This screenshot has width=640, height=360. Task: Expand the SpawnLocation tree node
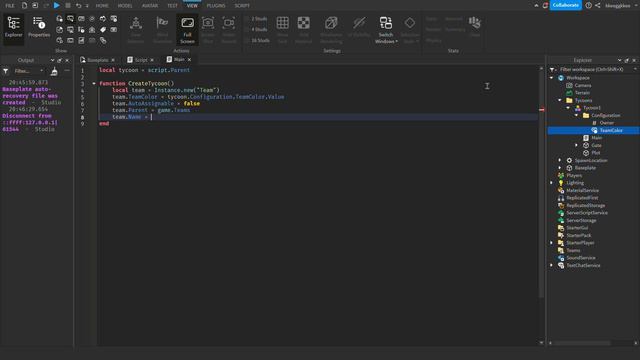[560, 160]
